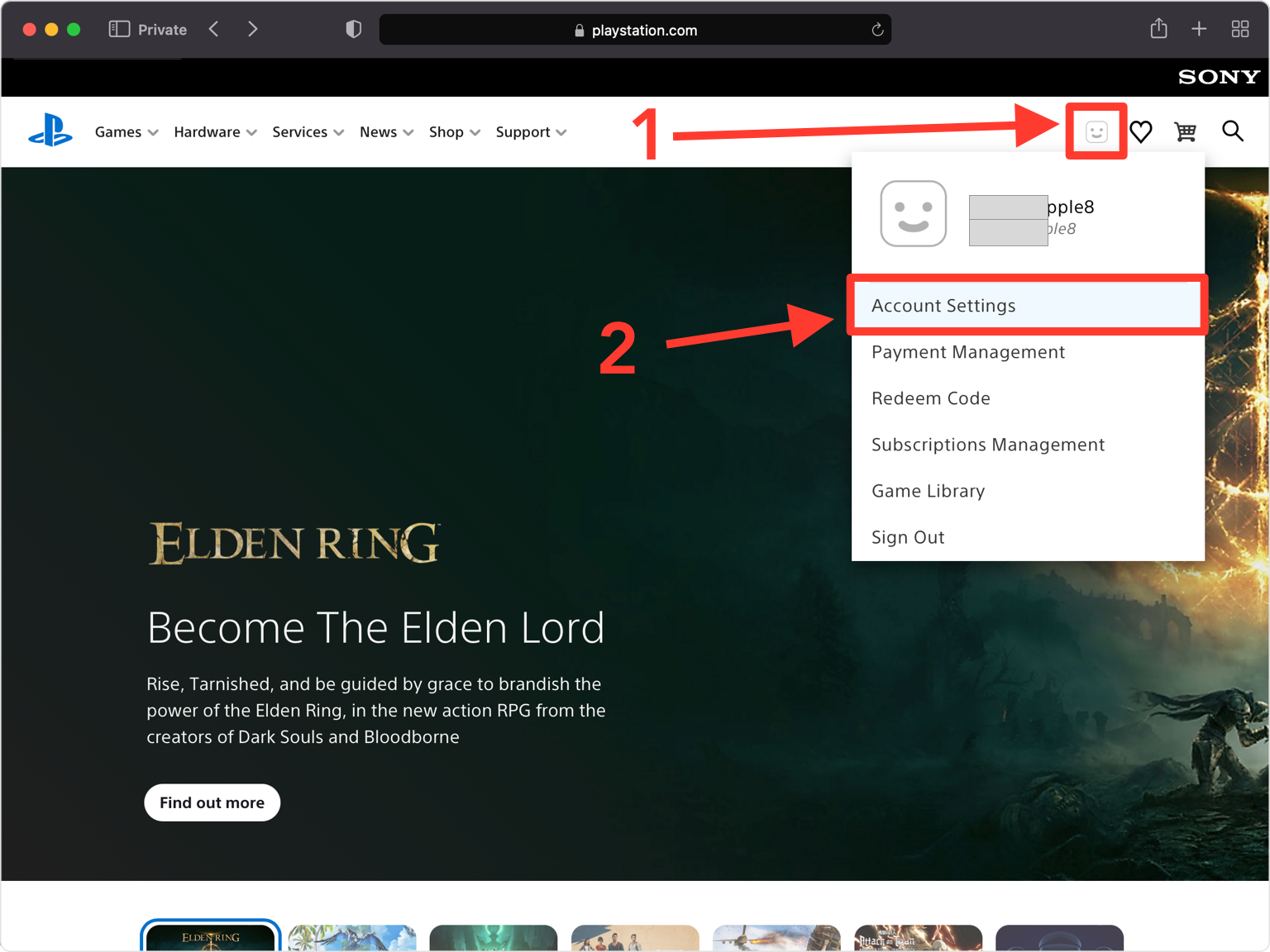Select the second carousel thumbnail with palm trees
Screen dimensions: 1270x952
(352, 938)
